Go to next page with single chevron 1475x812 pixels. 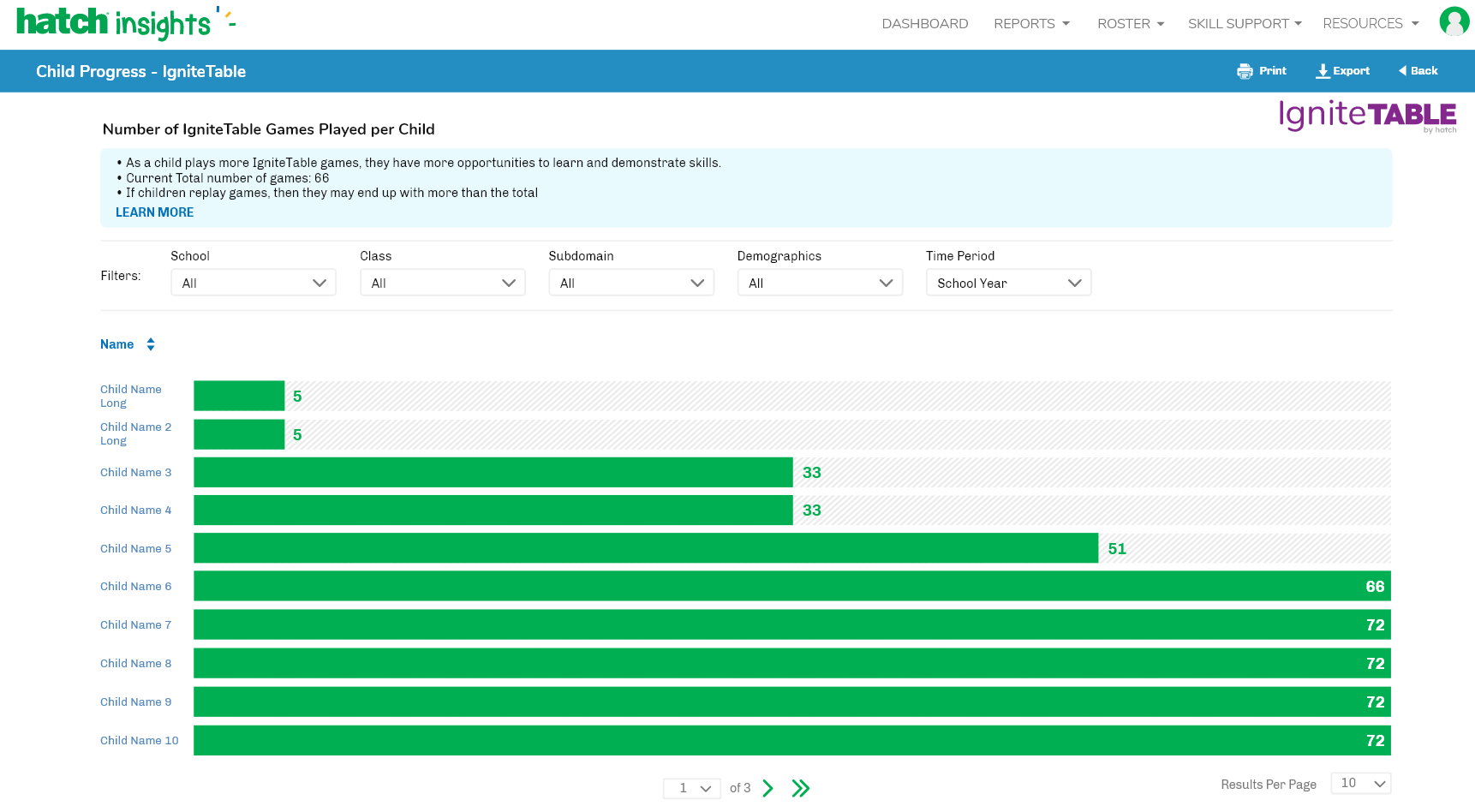tap(767, 788)
